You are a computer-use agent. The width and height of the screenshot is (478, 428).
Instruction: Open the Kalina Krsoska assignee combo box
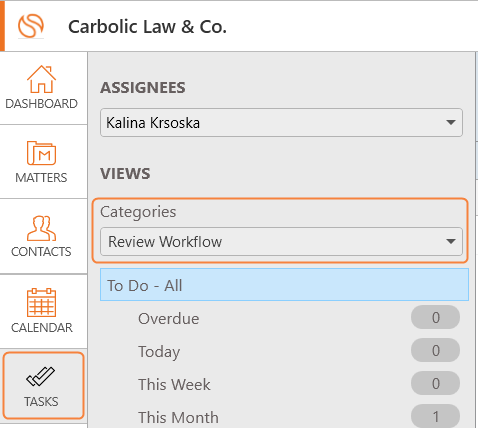[x=281, y=122]
